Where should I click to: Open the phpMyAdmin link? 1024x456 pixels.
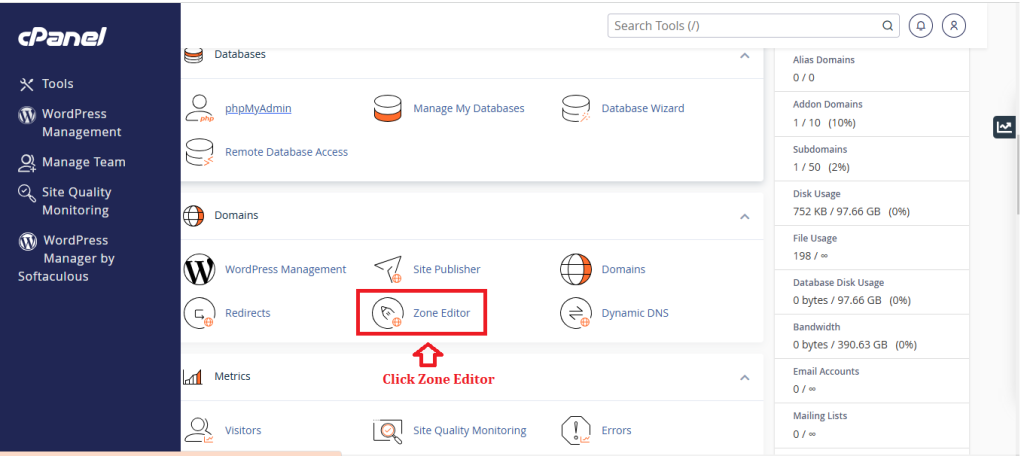[x=258, y=108]
